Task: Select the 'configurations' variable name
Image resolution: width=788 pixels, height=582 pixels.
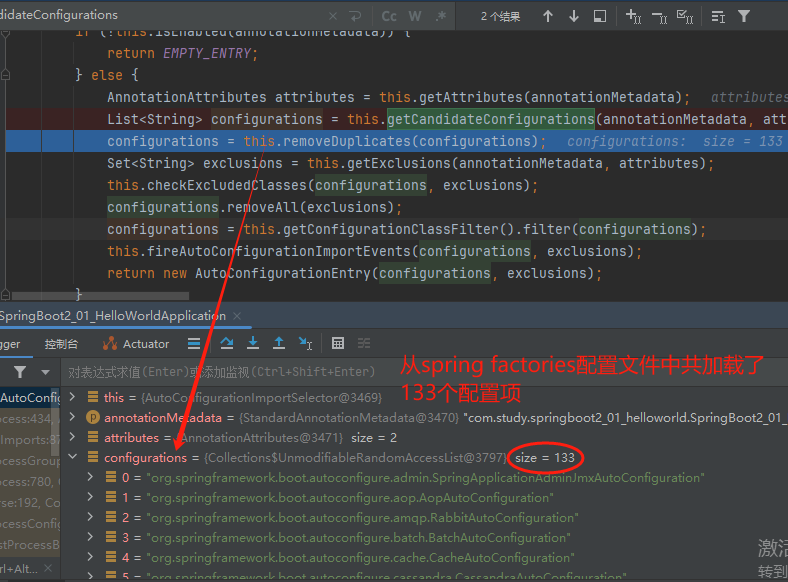Action: point(145,458)
